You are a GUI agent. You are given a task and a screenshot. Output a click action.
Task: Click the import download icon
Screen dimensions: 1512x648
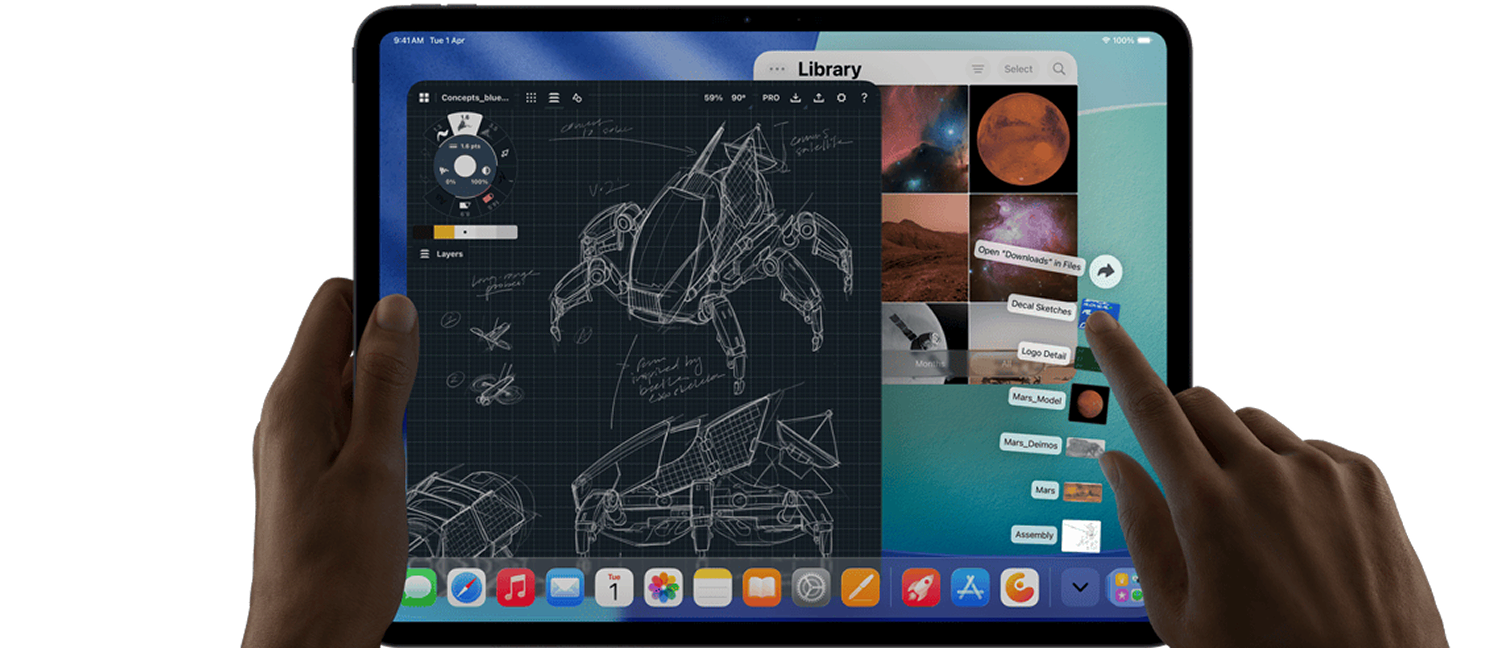tap(796, 98)
